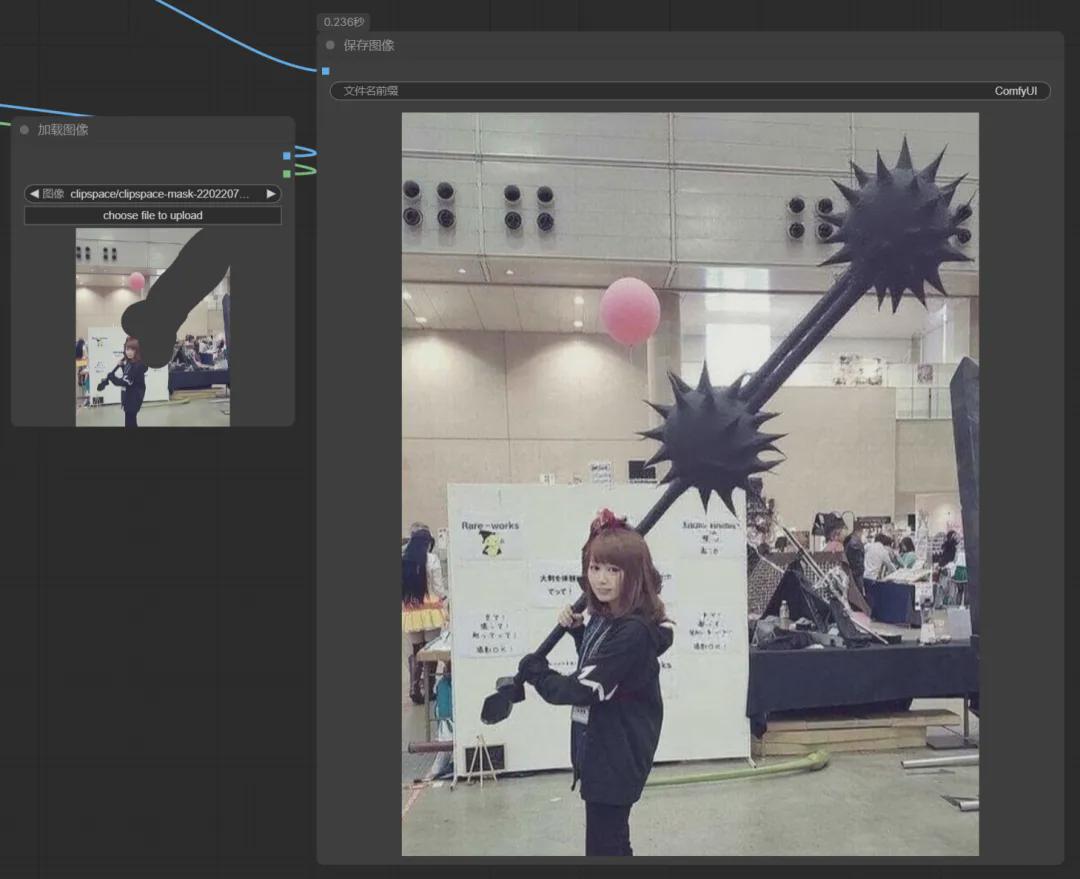
Task: Click the node status dot beside 保存图像 title
Action: point(330,45)
